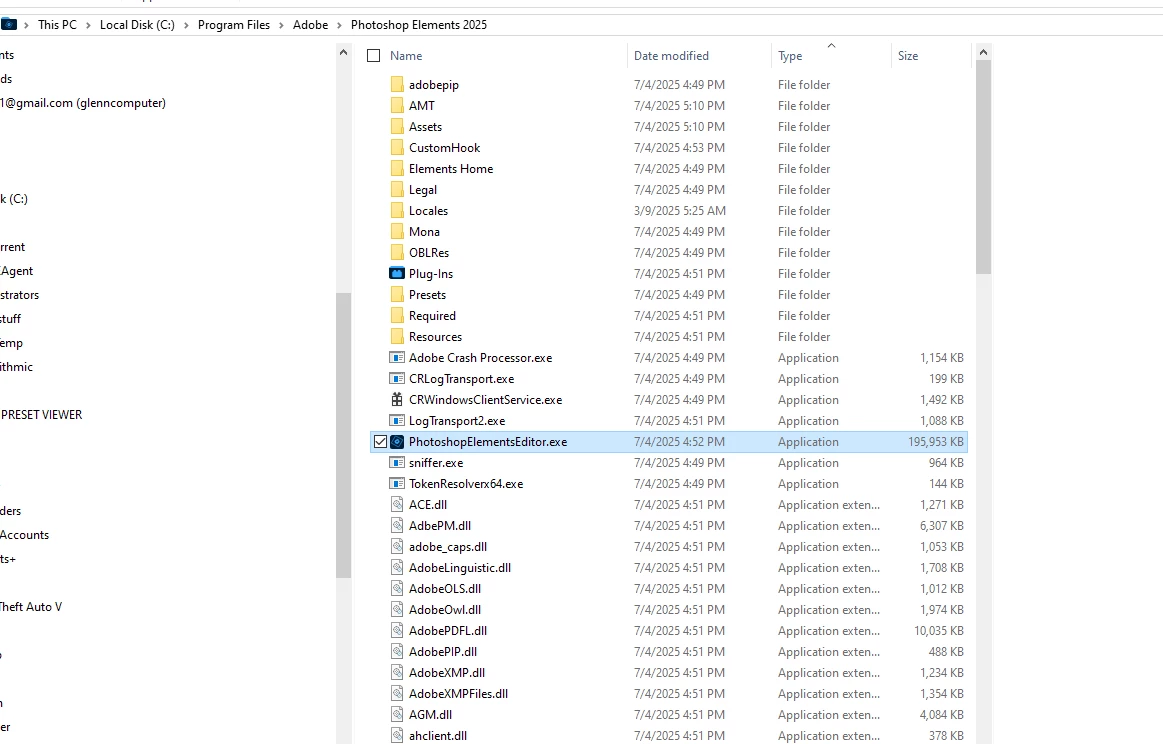Select the AdobeOLS.dll file name
The width and height of the screenshot is (1163, 744).
445,589
